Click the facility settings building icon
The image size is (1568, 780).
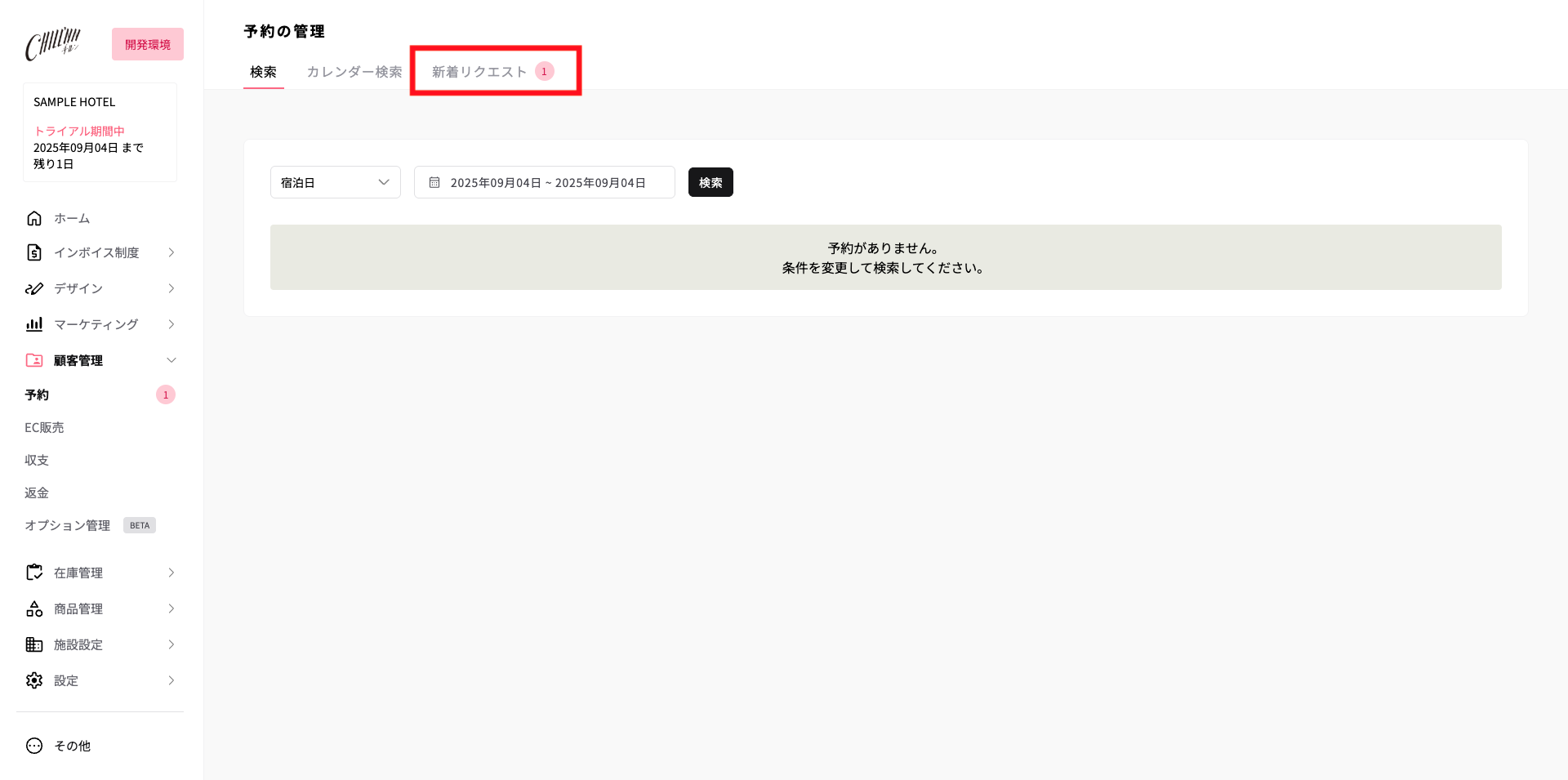34,644
